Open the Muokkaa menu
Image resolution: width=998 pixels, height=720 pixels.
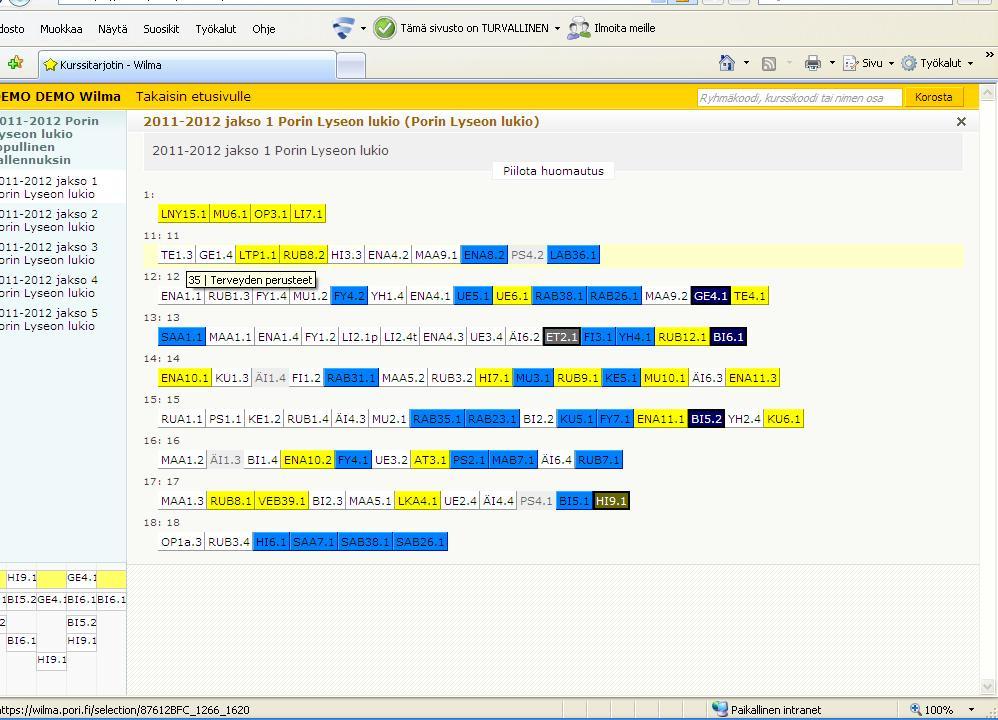point(61,29)
